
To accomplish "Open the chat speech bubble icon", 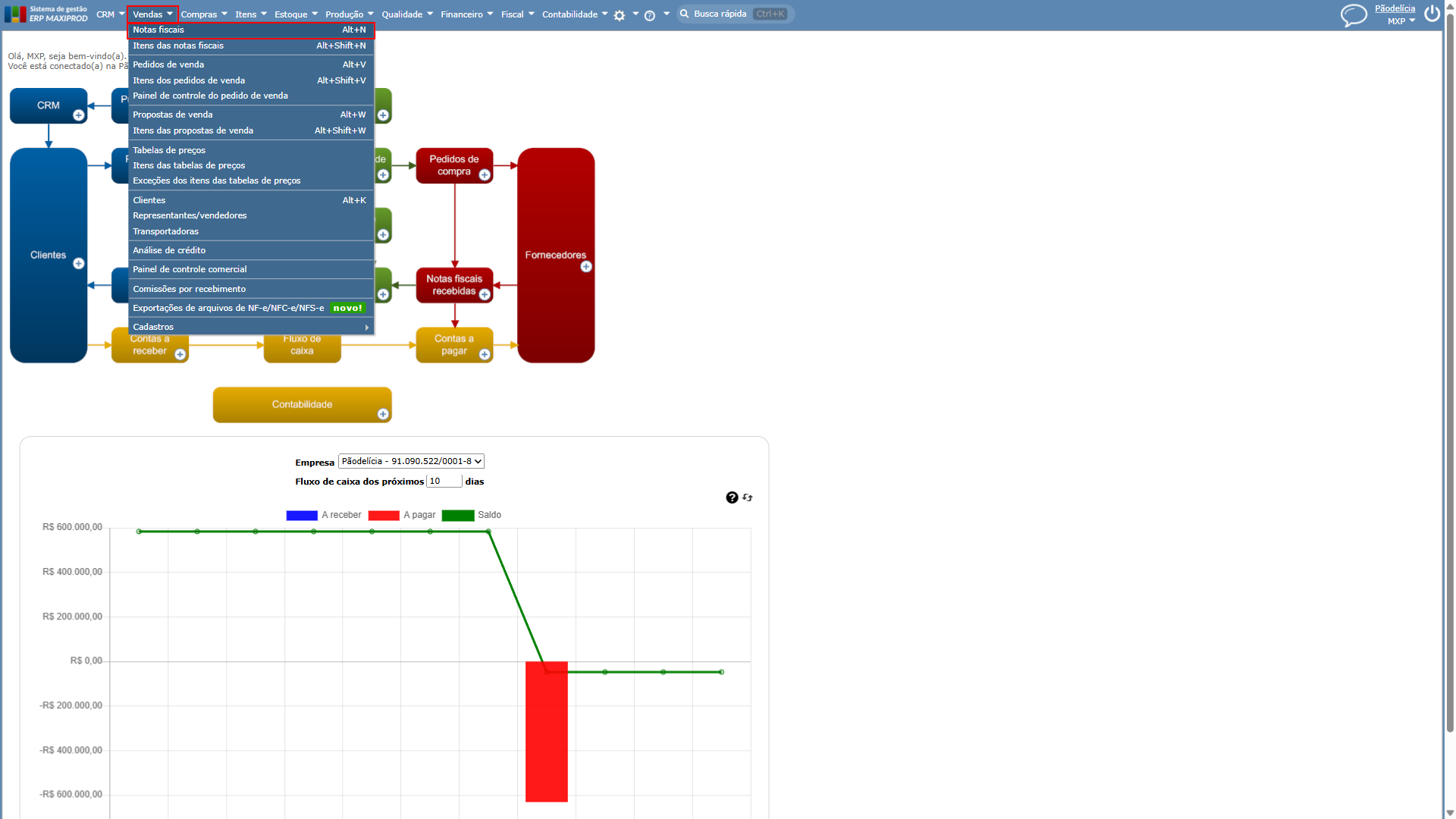I will pyautogui.click(x=1354, y=14).
